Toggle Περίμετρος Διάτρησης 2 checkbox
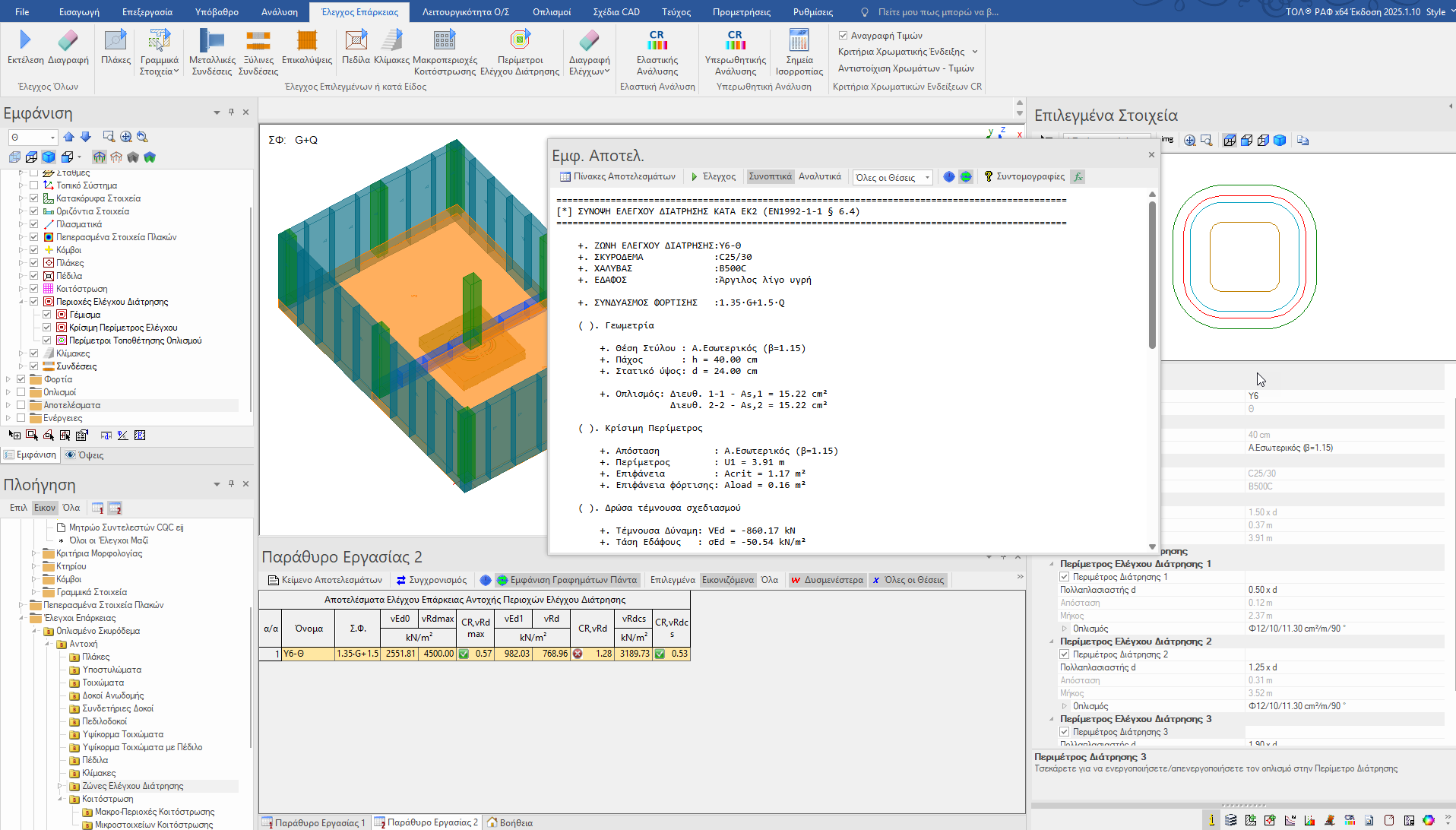The height and width of the screenshot is (830, 1456). [x=1065, y=654]
